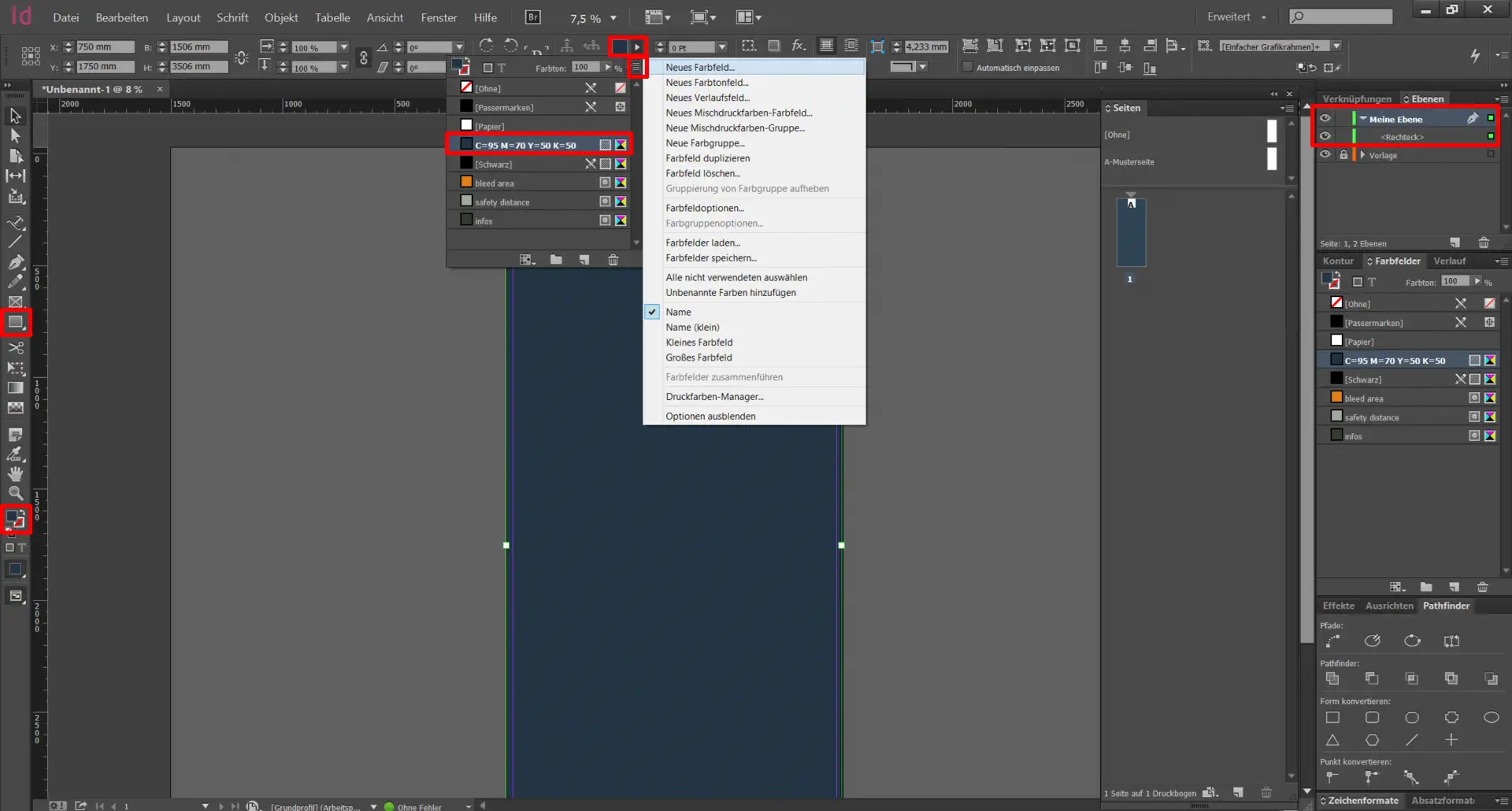Viewport: 1512px width, 811px height.
Task: Click the Selection tool arrow
Action: [15, 117]
